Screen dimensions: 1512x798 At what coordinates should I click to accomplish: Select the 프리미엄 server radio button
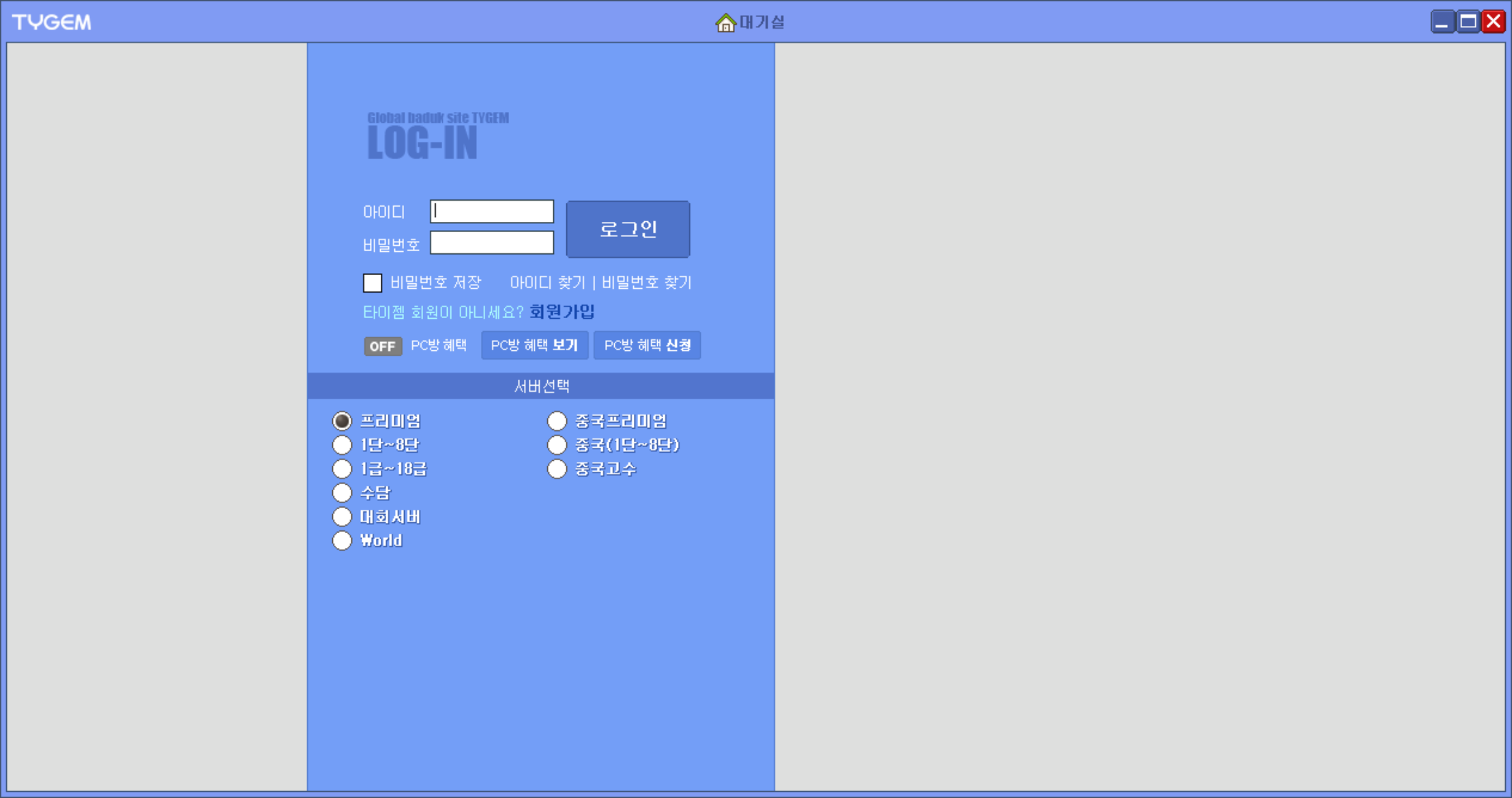coord(342,421)
